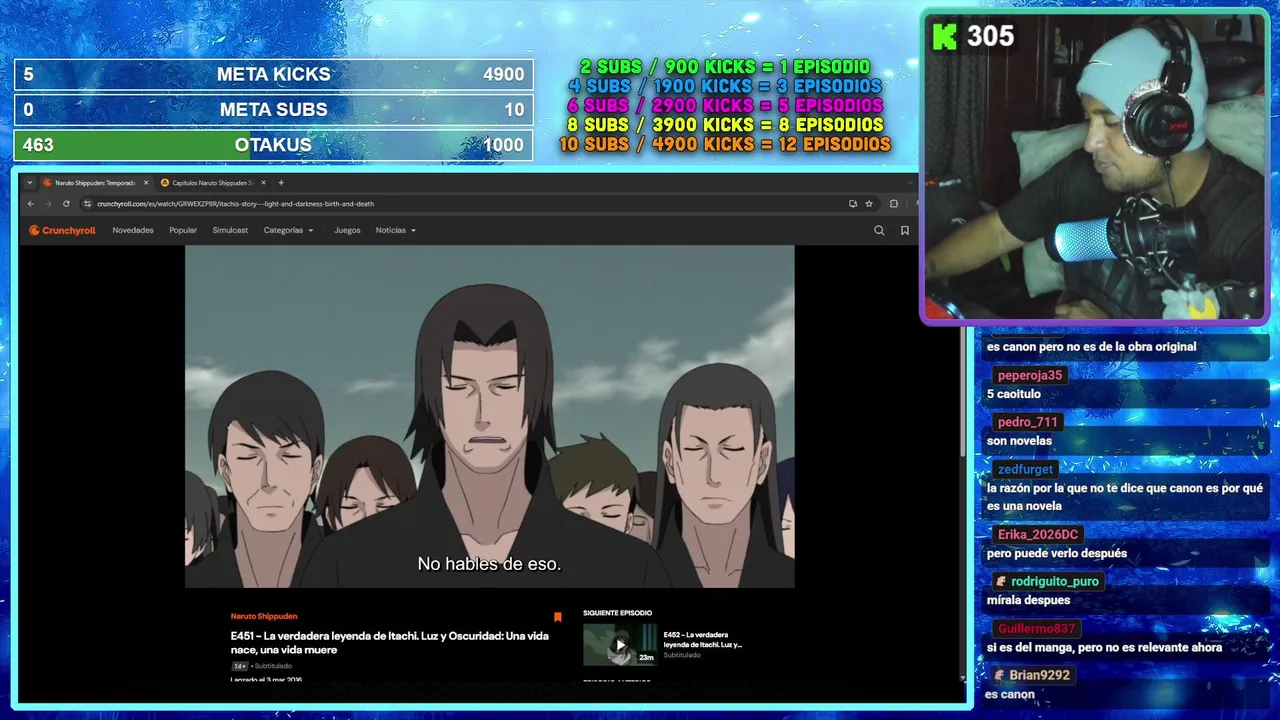Viewport: 1280px width, 720px height.
Task: Click the screen cast icon in address bar
Action: pyautogui.click(x=853, y=203)
